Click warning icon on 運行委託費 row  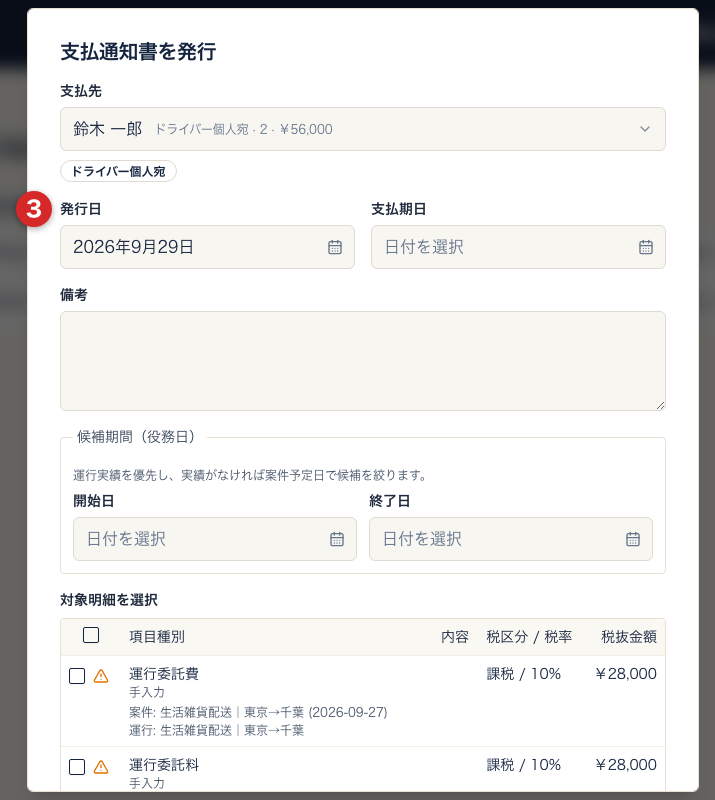coord(101,676)
